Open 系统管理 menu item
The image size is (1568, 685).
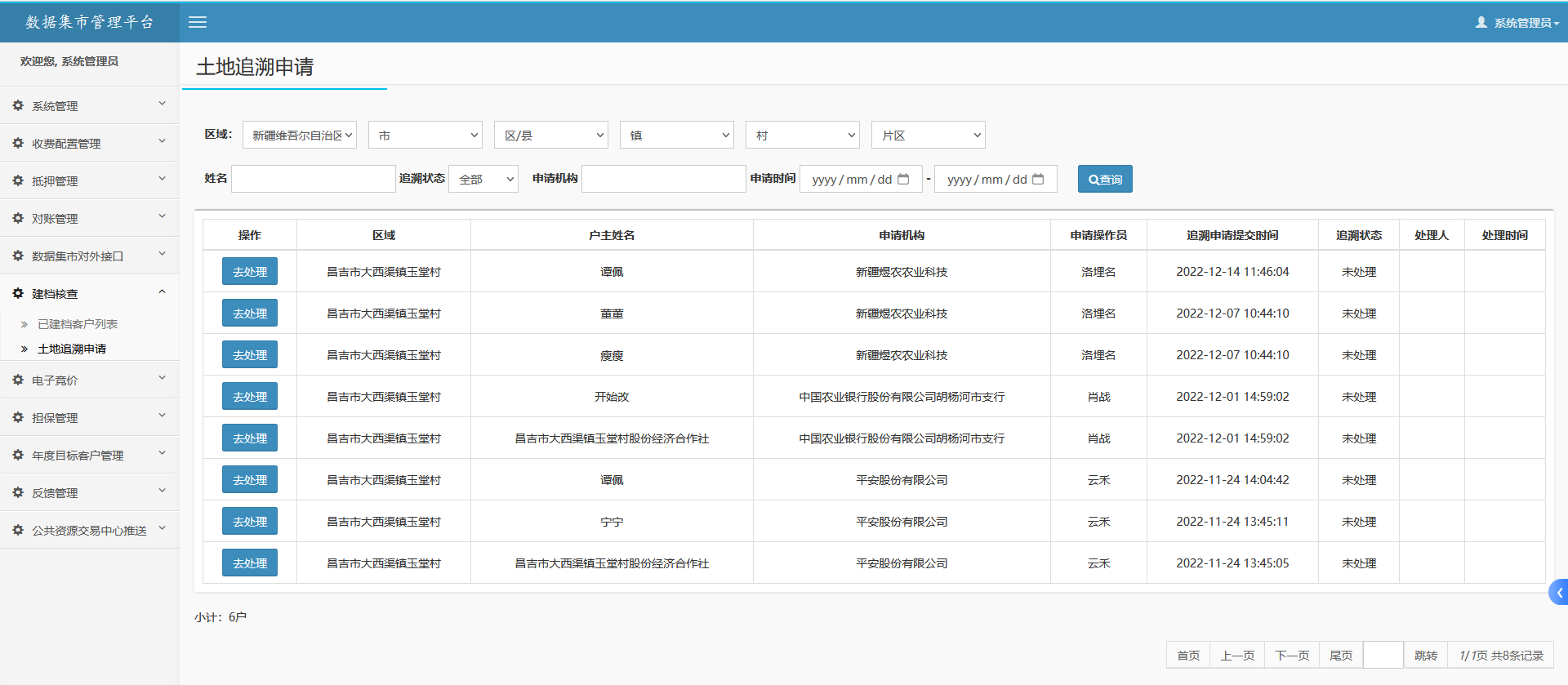click(x=90, y=105)
